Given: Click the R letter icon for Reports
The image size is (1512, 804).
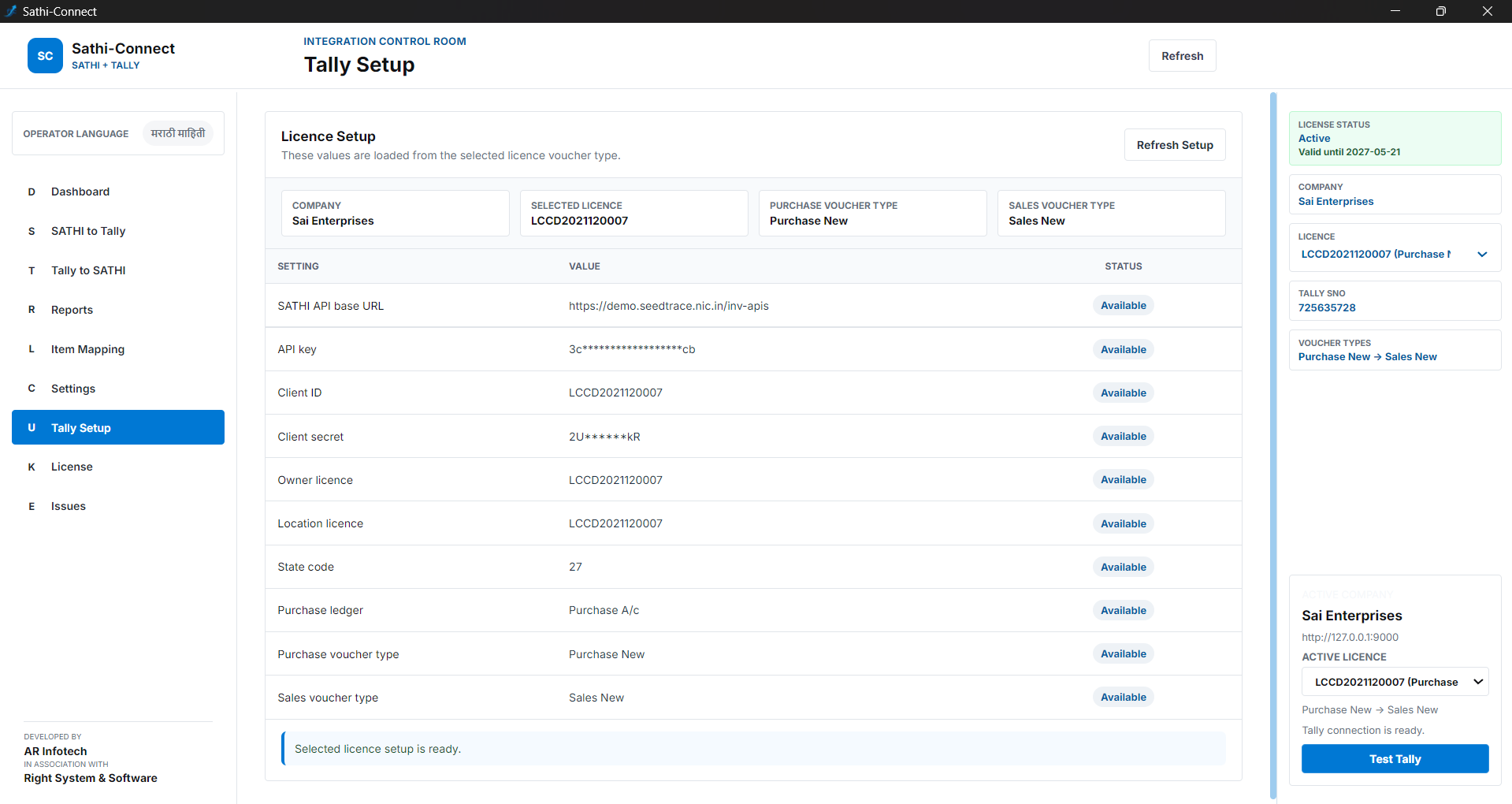Looking at the screenshot, I should 32,310.
